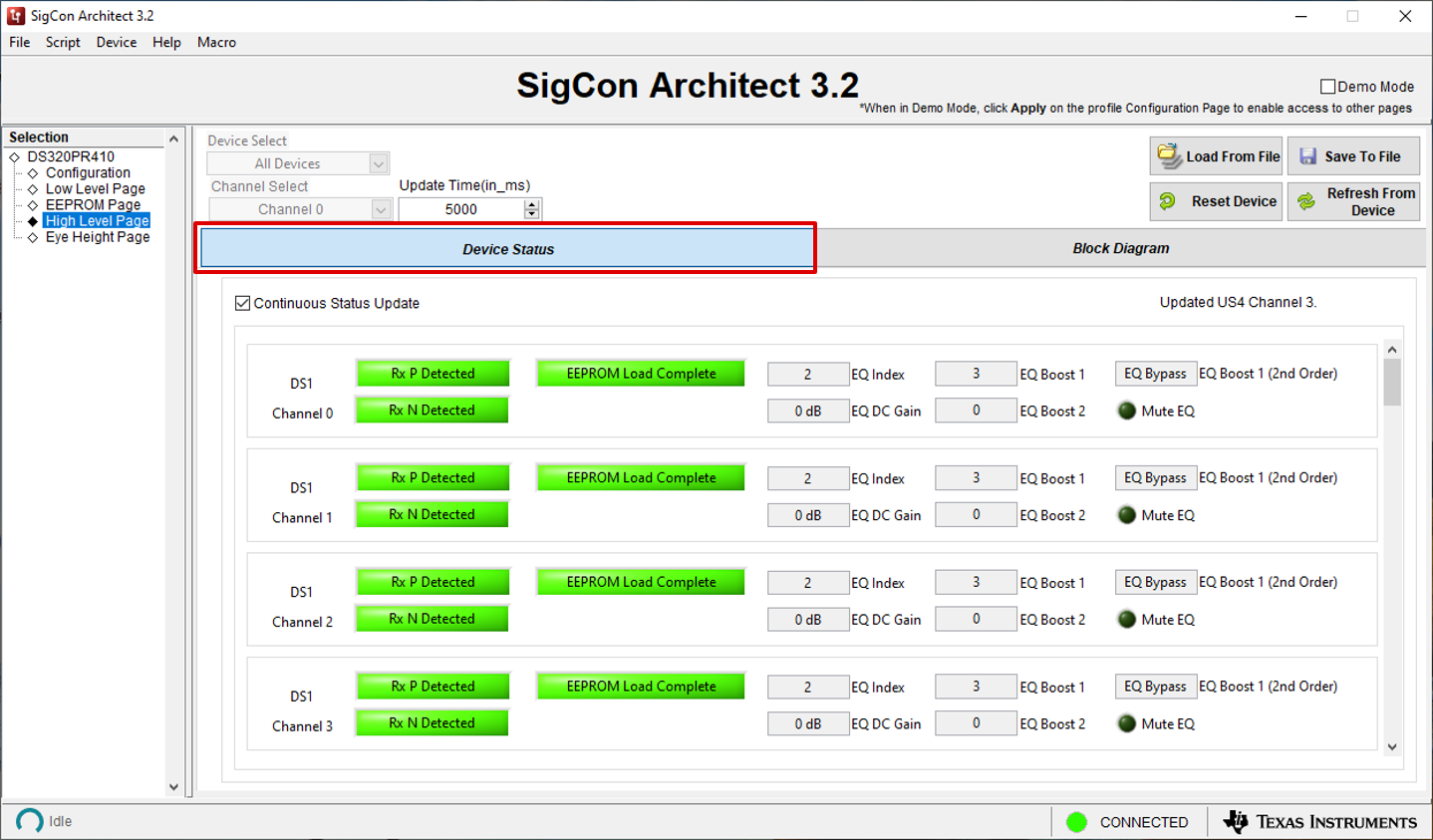Select EEPROM Page in tree
1433x840 pixels.
[x=93, y=204]
